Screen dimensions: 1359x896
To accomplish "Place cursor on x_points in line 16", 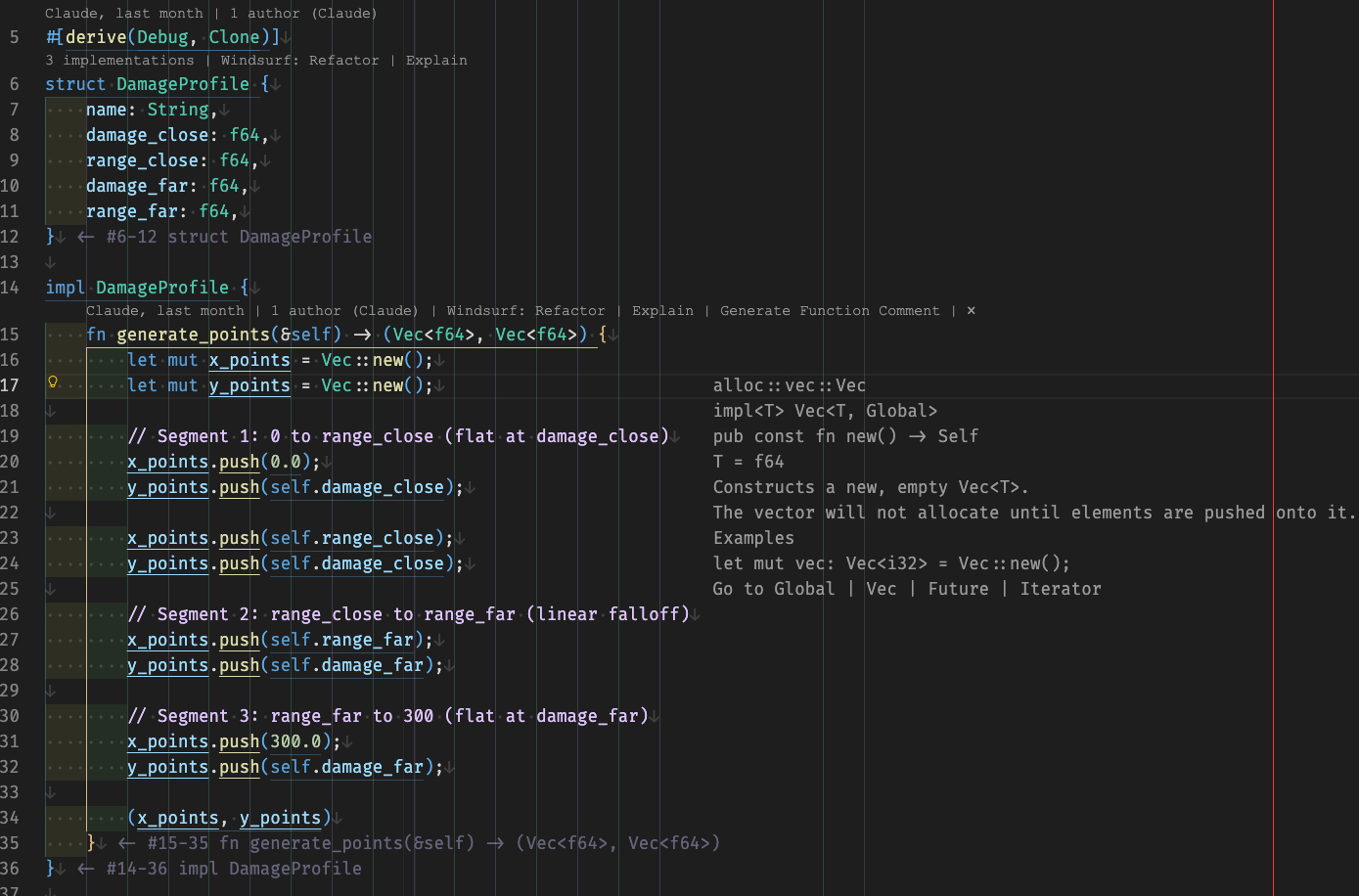I will click(249, 360).
